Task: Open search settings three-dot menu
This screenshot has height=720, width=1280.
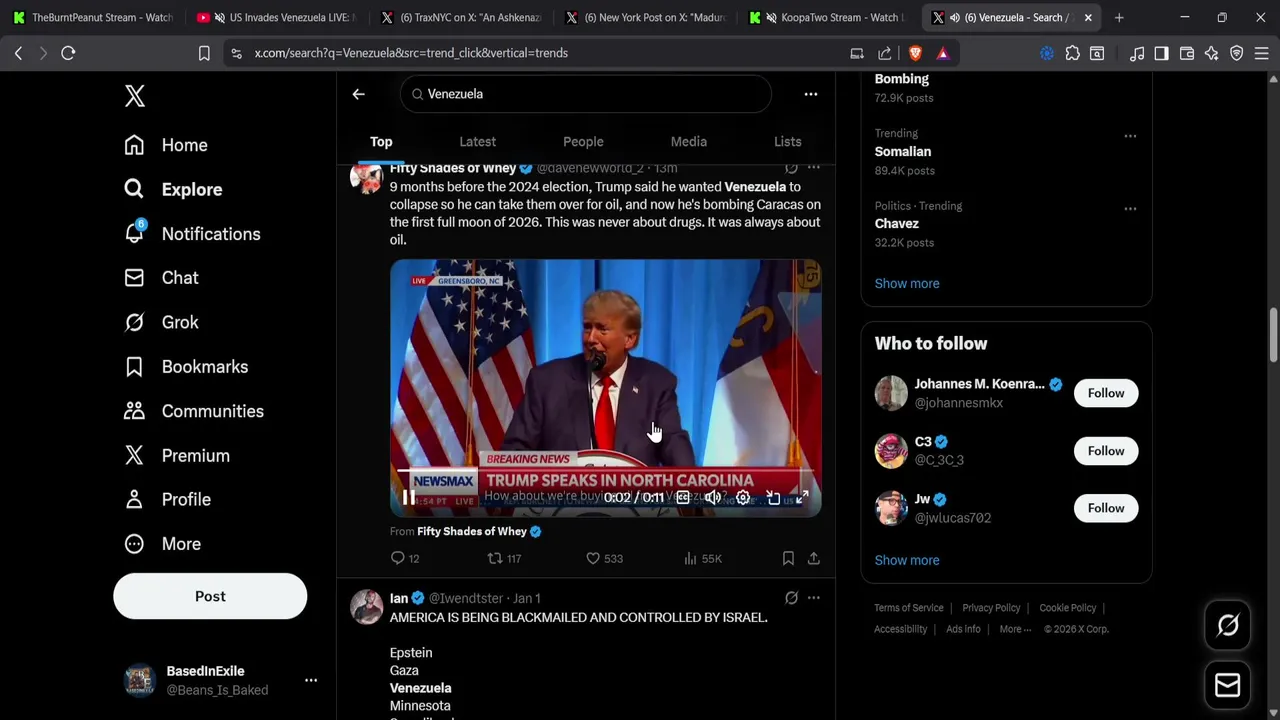Action: coord(811,94)
